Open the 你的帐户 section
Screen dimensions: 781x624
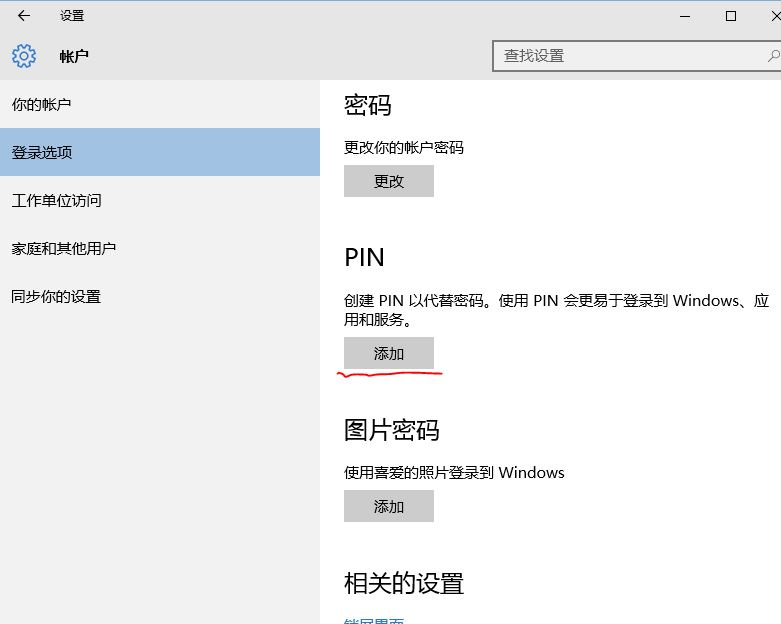pos(41,105)
